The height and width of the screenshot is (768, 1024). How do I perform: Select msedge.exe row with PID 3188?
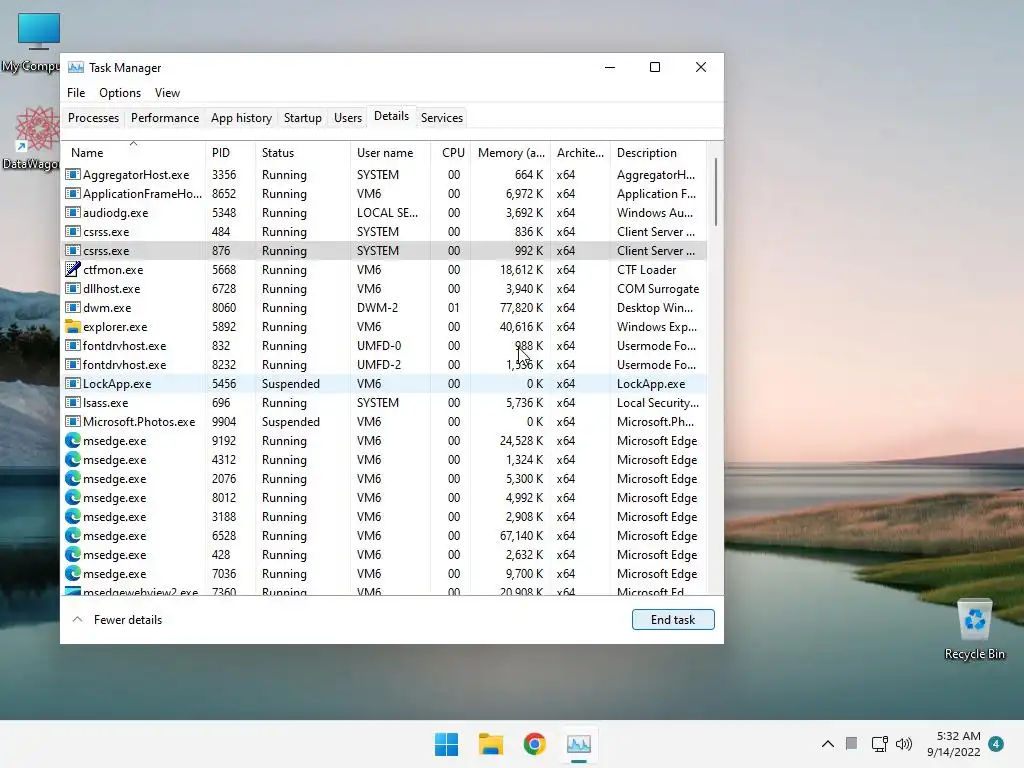(x=385, y=516)
